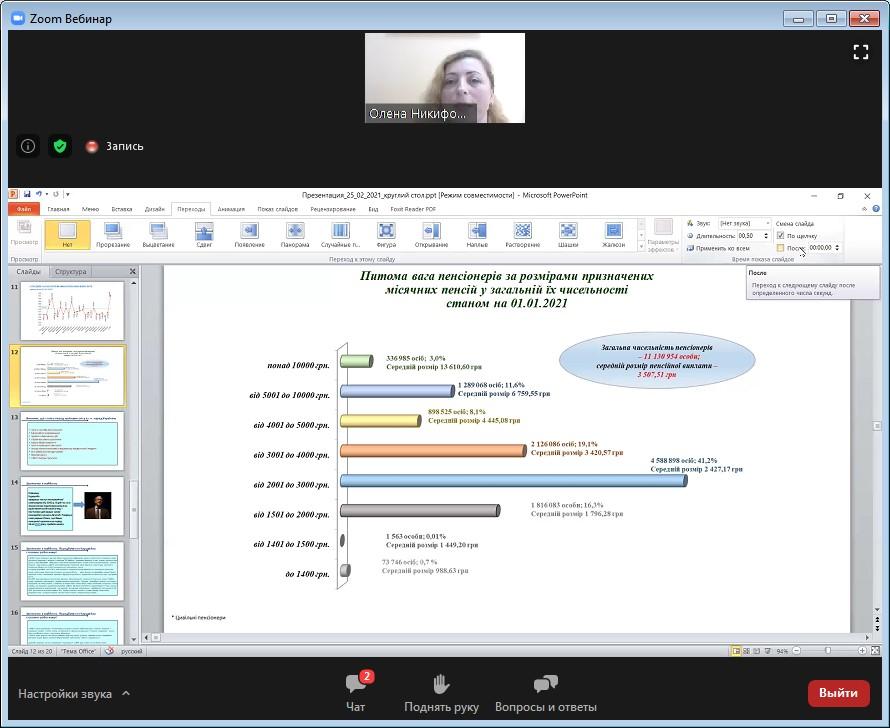Image resolution: width=890 pixels, height=728 pixels.
Task: Select the Fade (Выцветание) transition
Action: 157,234
